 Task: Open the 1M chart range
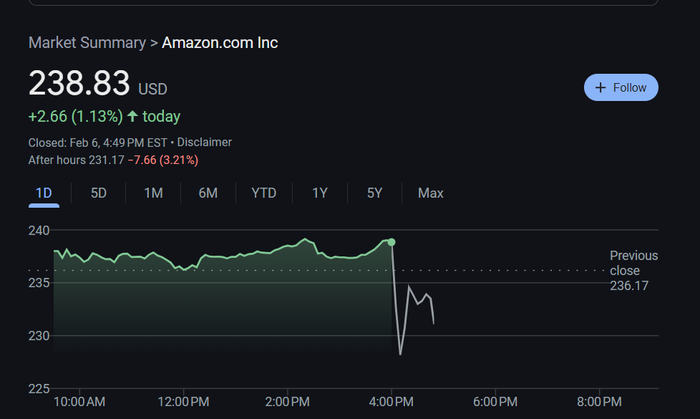[153, 193]
